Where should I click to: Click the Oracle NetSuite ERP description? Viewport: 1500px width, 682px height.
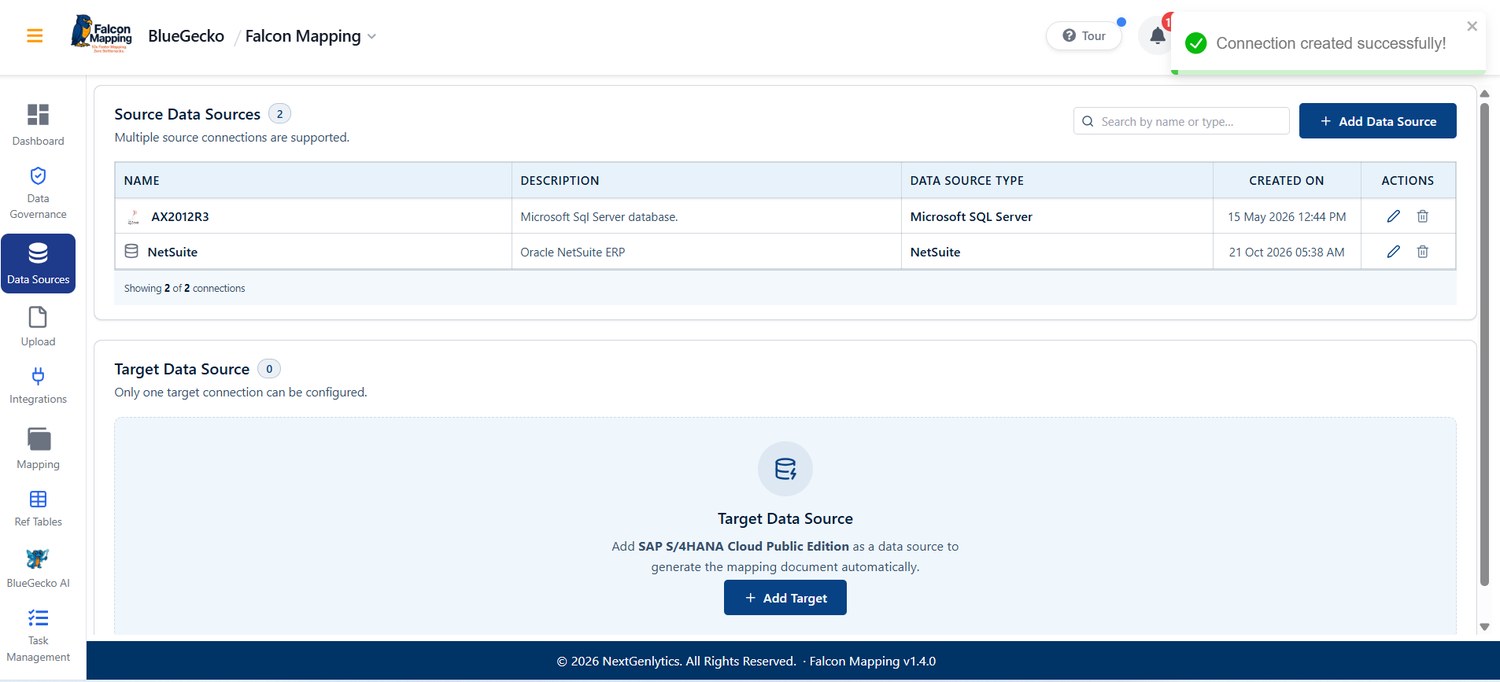pos(572,252)
